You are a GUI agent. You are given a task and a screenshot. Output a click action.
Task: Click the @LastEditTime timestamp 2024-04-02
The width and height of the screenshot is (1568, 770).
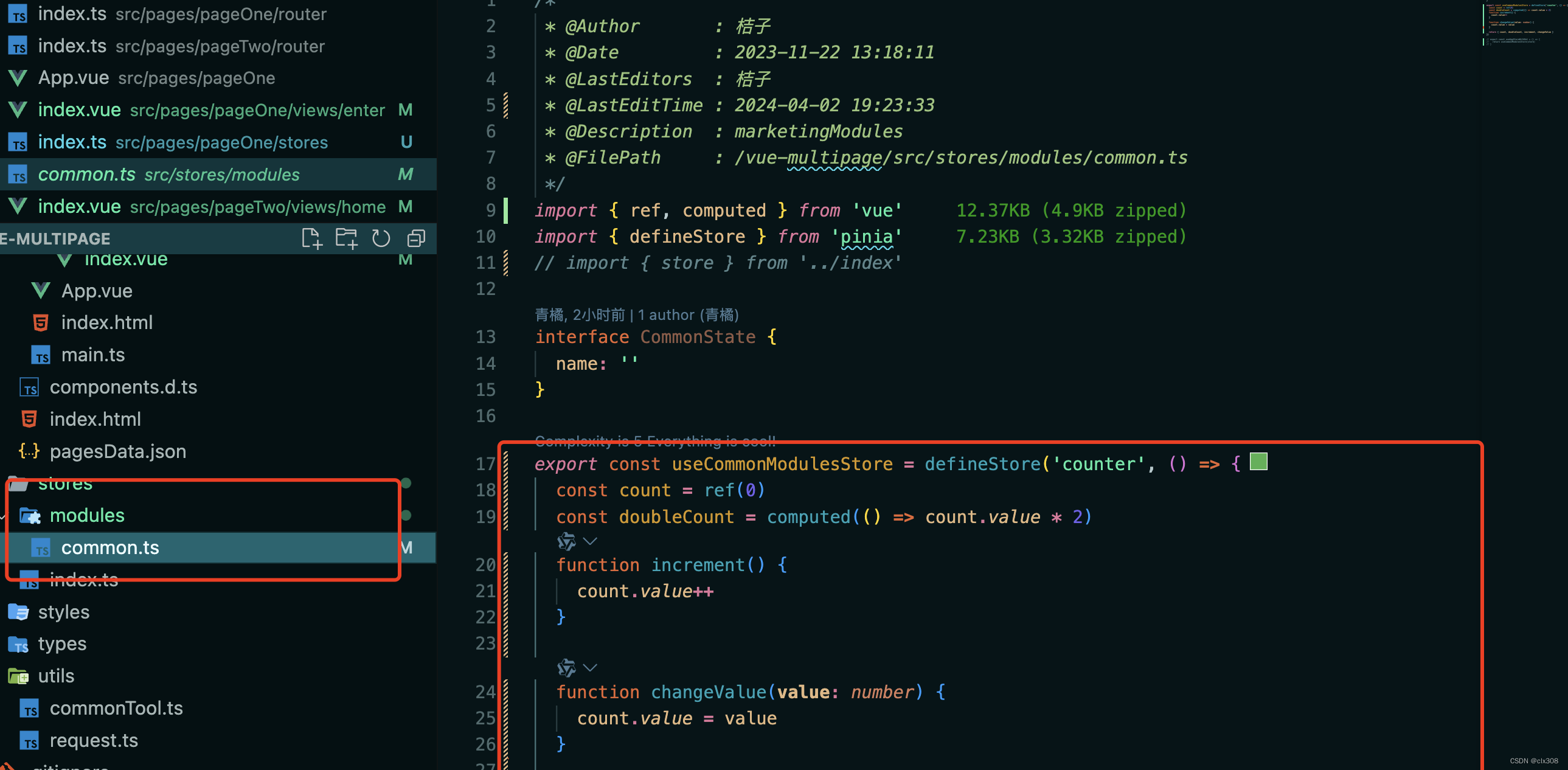point(834,105)
